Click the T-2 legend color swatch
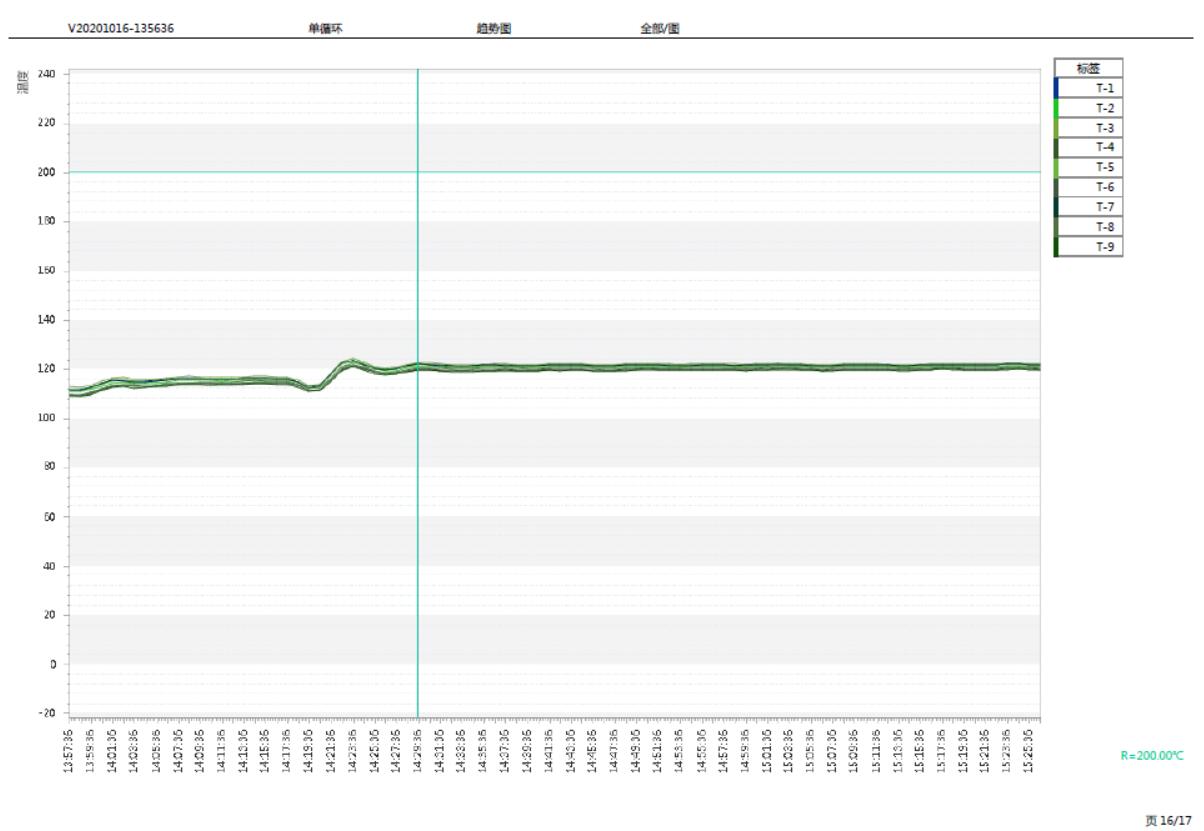Screen dimensions: 1204x831 pos(1056,108)
